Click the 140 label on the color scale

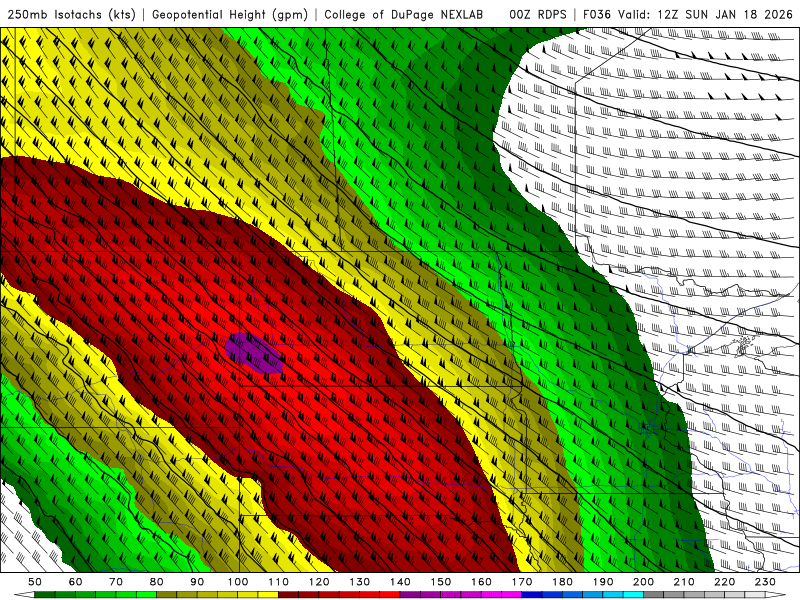(x=400, y=582)
